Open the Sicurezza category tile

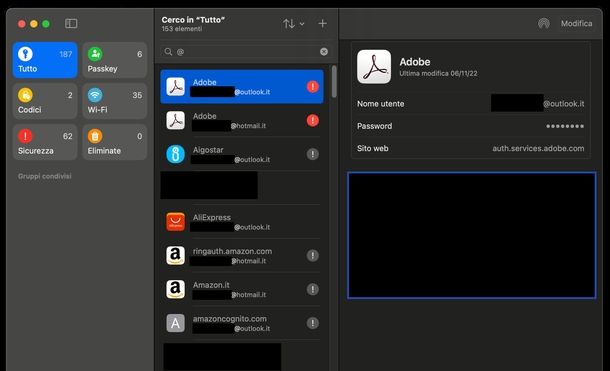[x=45, y=142]
